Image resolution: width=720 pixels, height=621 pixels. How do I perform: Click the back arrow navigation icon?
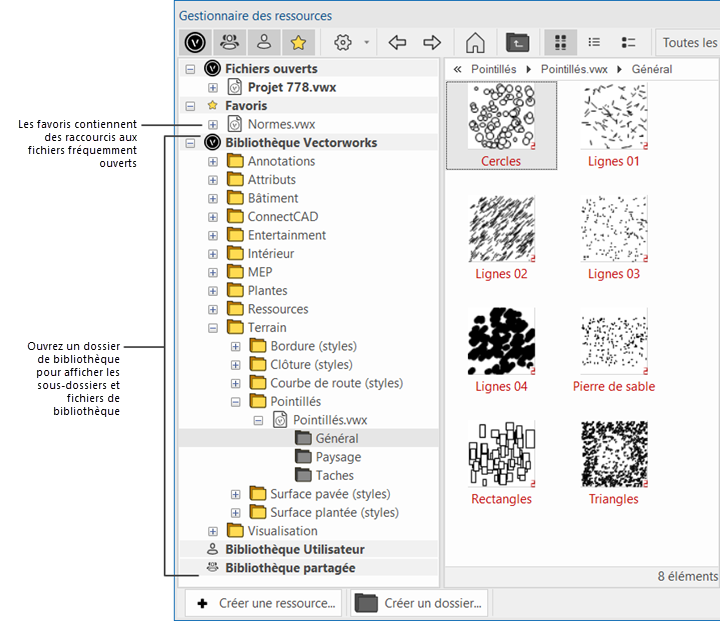click(397, 42)
